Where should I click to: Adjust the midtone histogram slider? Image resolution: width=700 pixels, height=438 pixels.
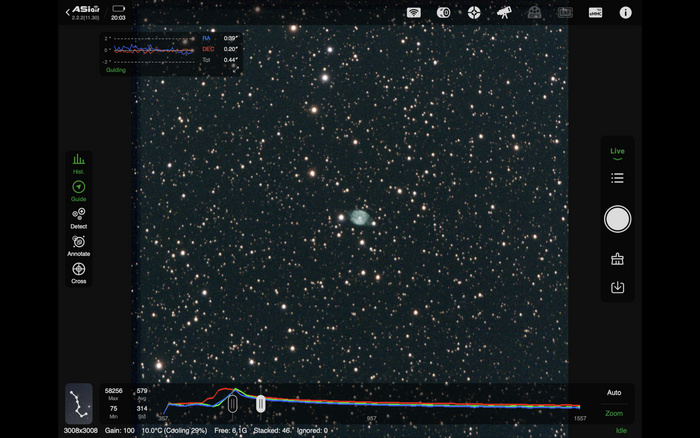[261, 404]
